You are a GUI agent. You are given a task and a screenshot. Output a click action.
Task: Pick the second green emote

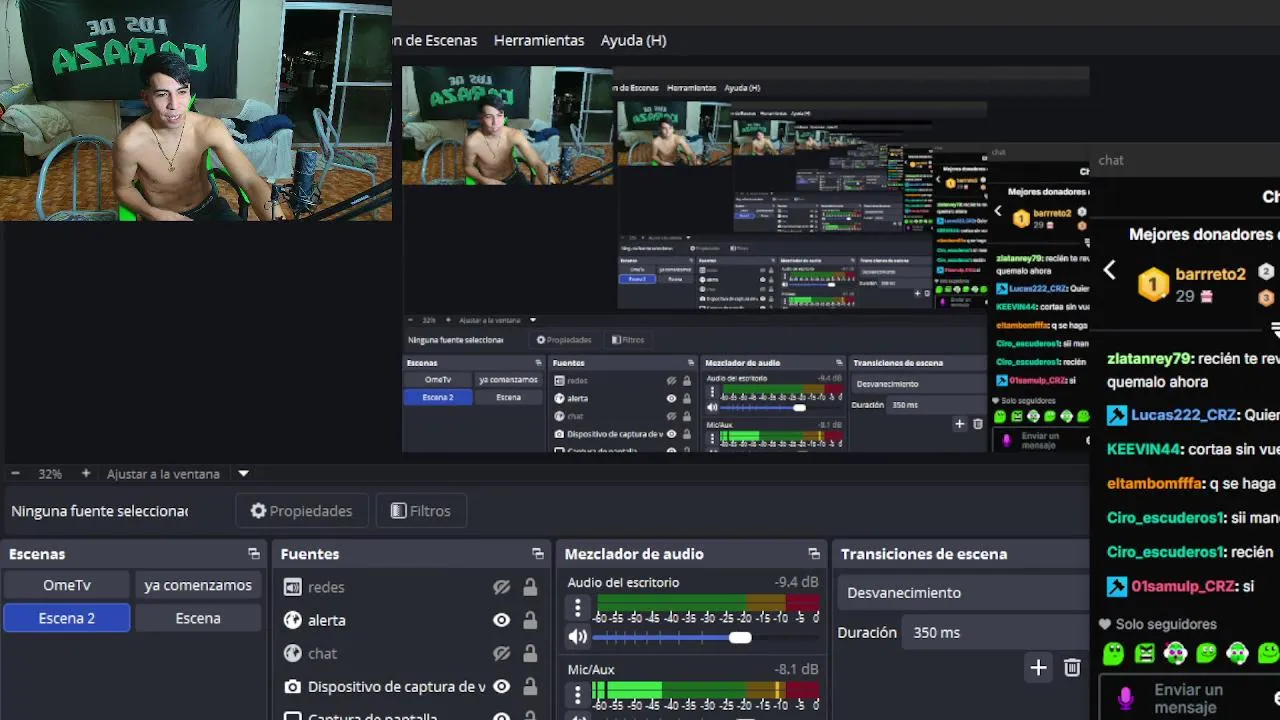tap(1145, 654)
